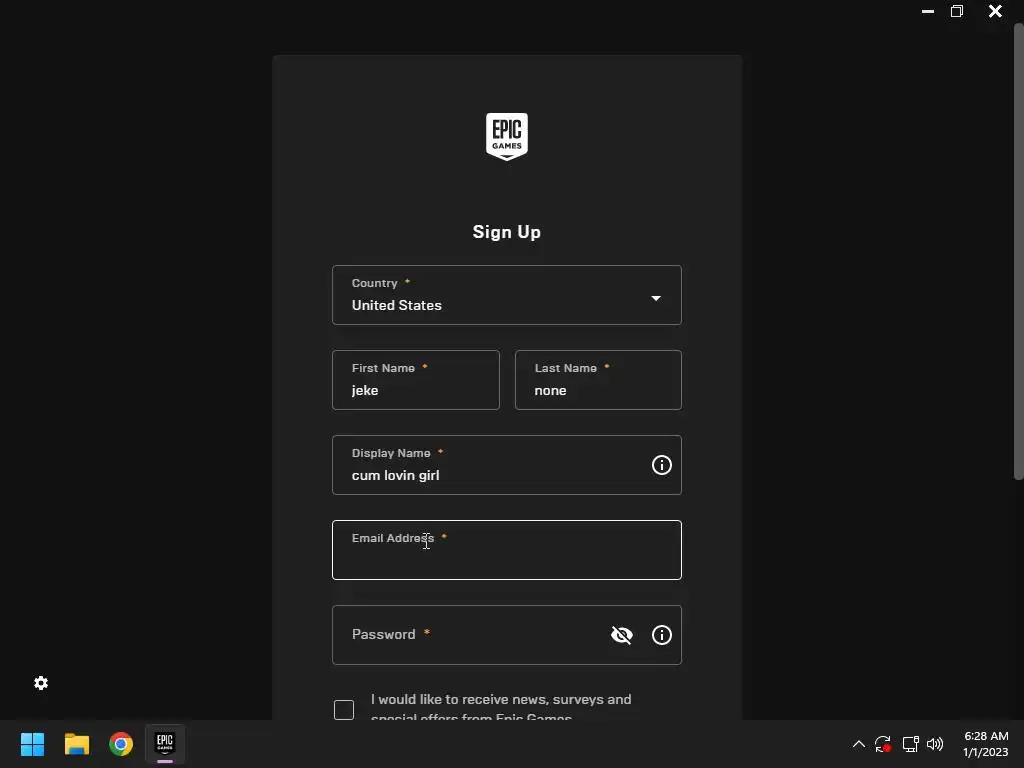Screen dimensions: 1024x768
Task: Toggle password visibility eye icon
Action: pyautogui.click(x=622, y=635)
